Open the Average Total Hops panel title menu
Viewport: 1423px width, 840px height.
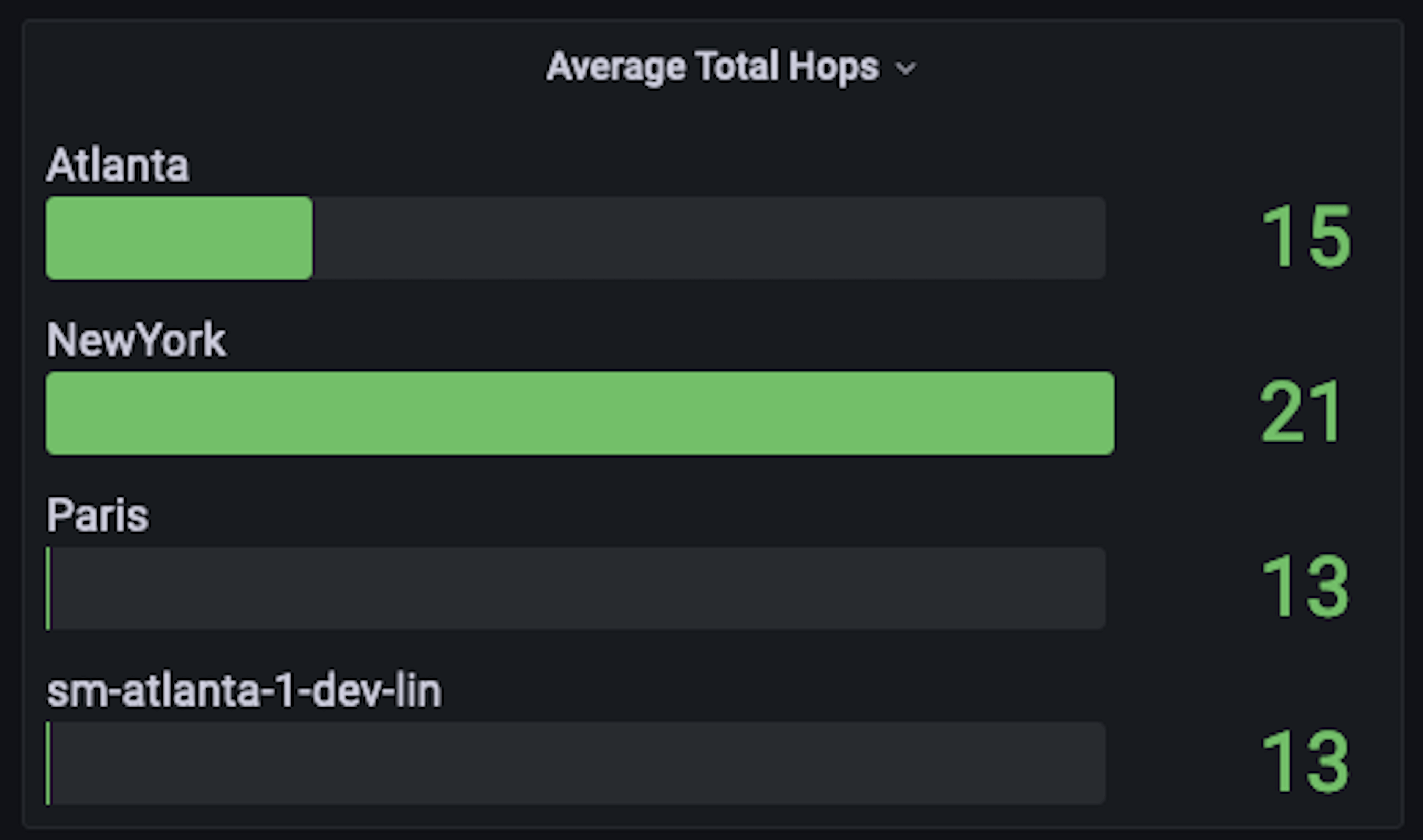712,67
